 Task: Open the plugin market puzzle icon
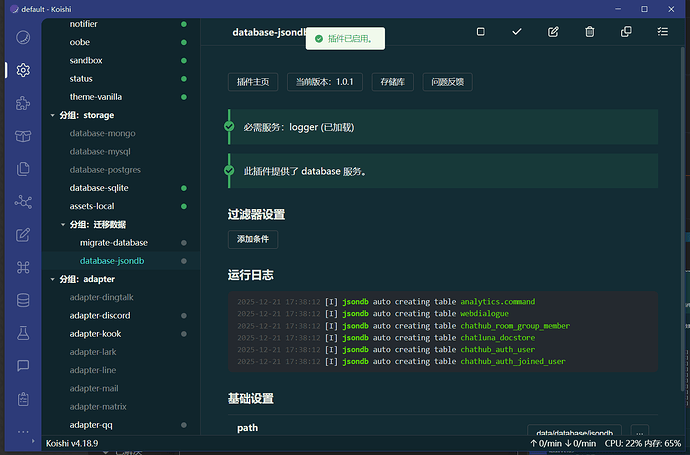(23, 103)
